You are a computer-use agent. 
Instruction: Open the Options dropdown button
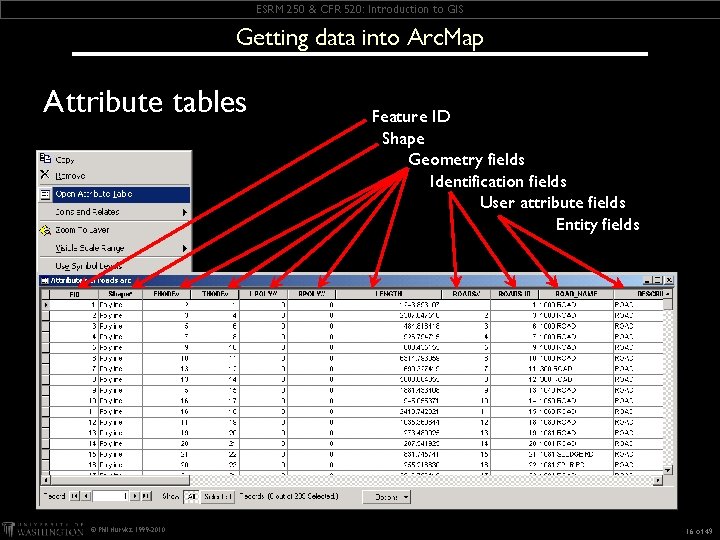click(x=386, y=497)
